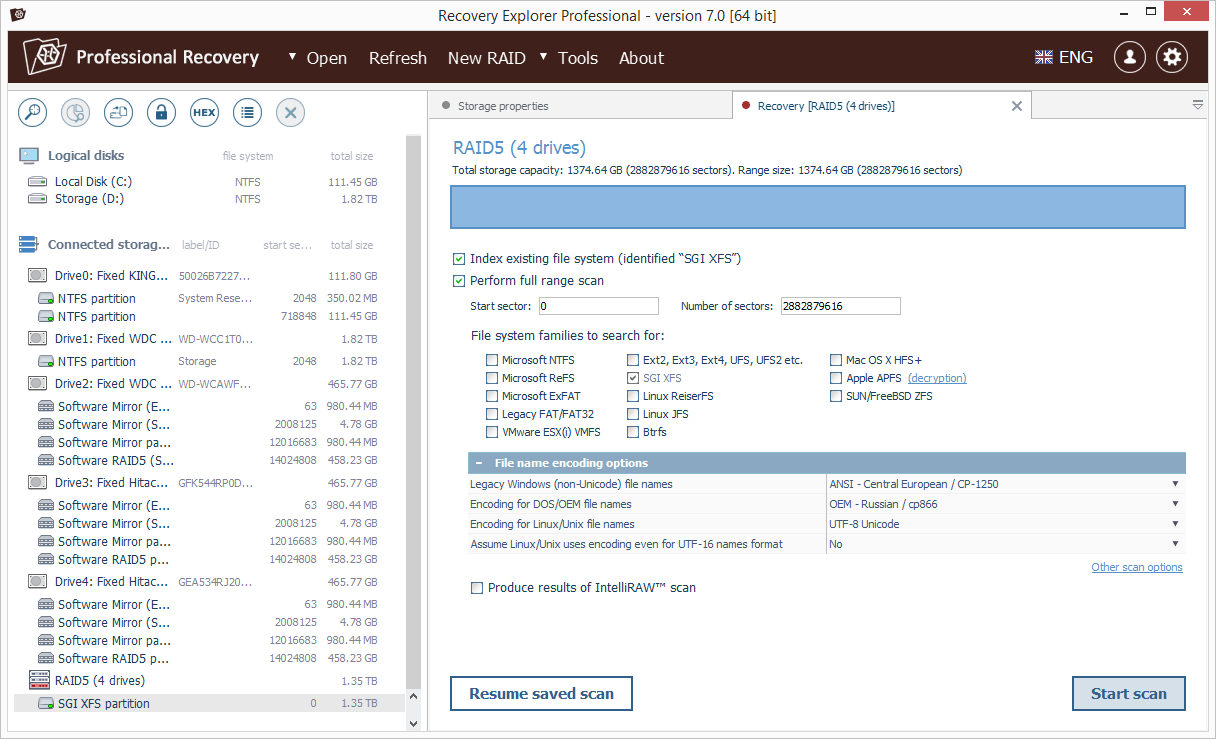This screenshot has height=739, width=1216.
Task: Click the encrypted storage lock icon
Action: click(x=161, y=112)
